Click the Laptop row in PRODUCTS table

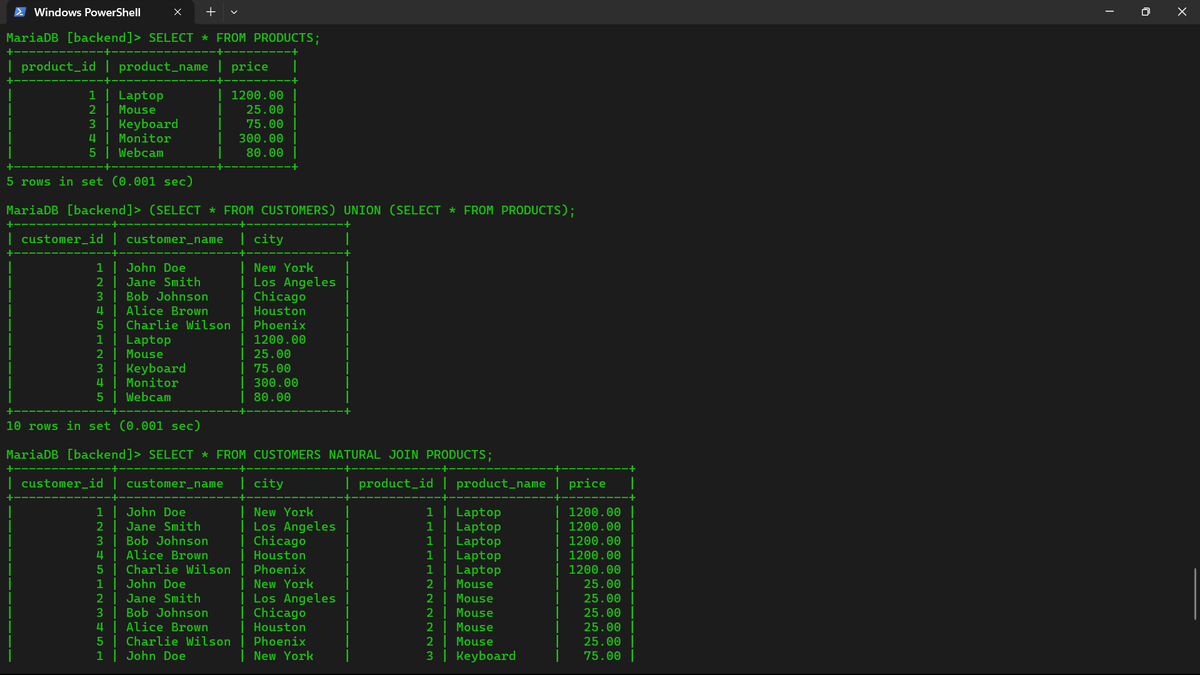[x=141, y=94]
